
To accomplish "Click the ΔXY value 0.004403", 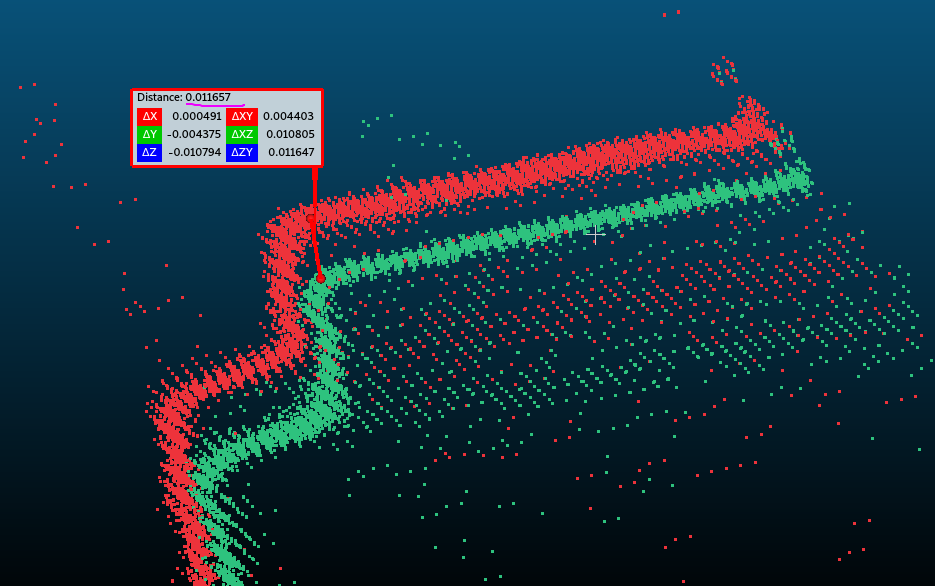I will [289, 116].
